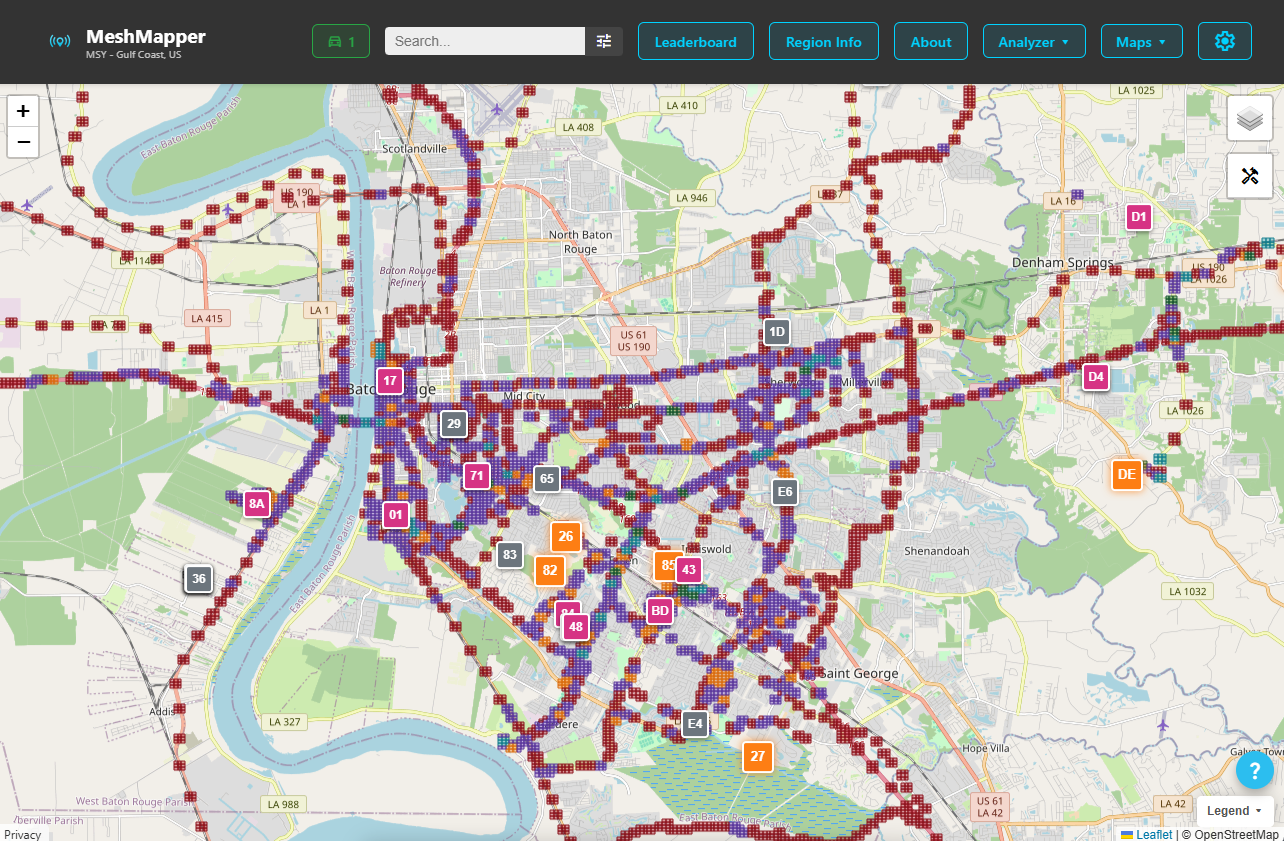The width and height of the screenshot is (1284, 841).
Task: Open the settings gear in the top bar
Action: click(1224, 41)
